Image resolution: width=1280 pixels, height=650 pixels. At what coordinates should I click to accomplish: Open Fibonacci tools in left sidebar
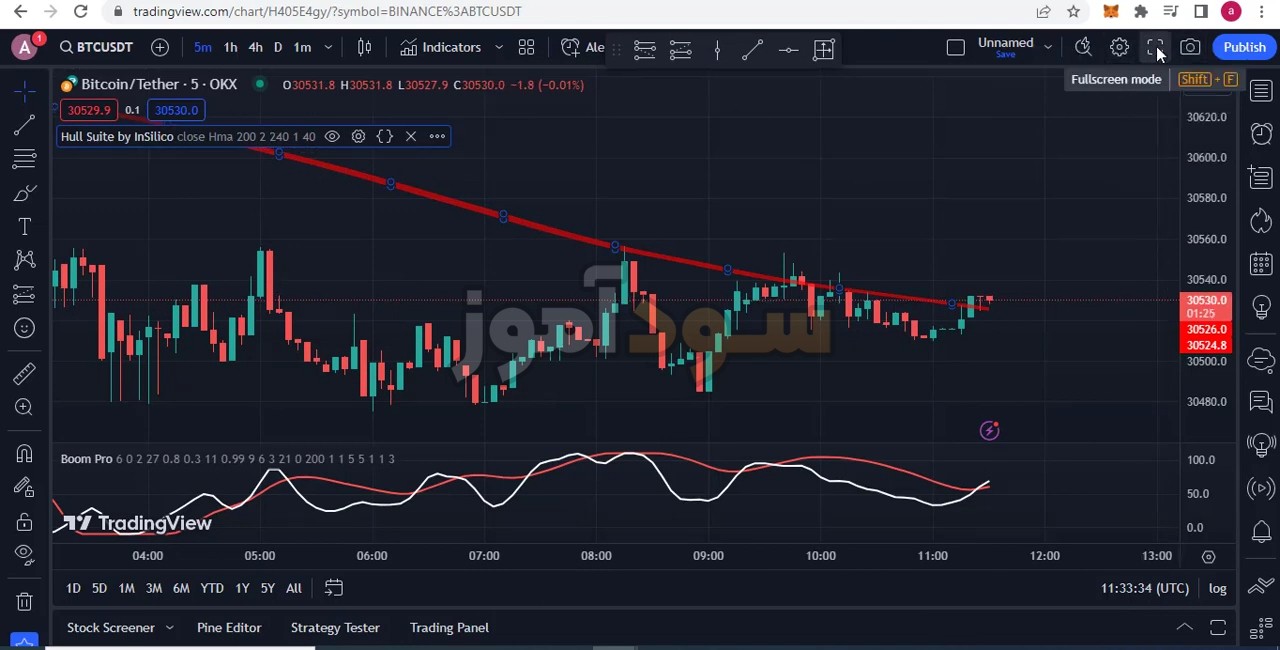point(25,159)
